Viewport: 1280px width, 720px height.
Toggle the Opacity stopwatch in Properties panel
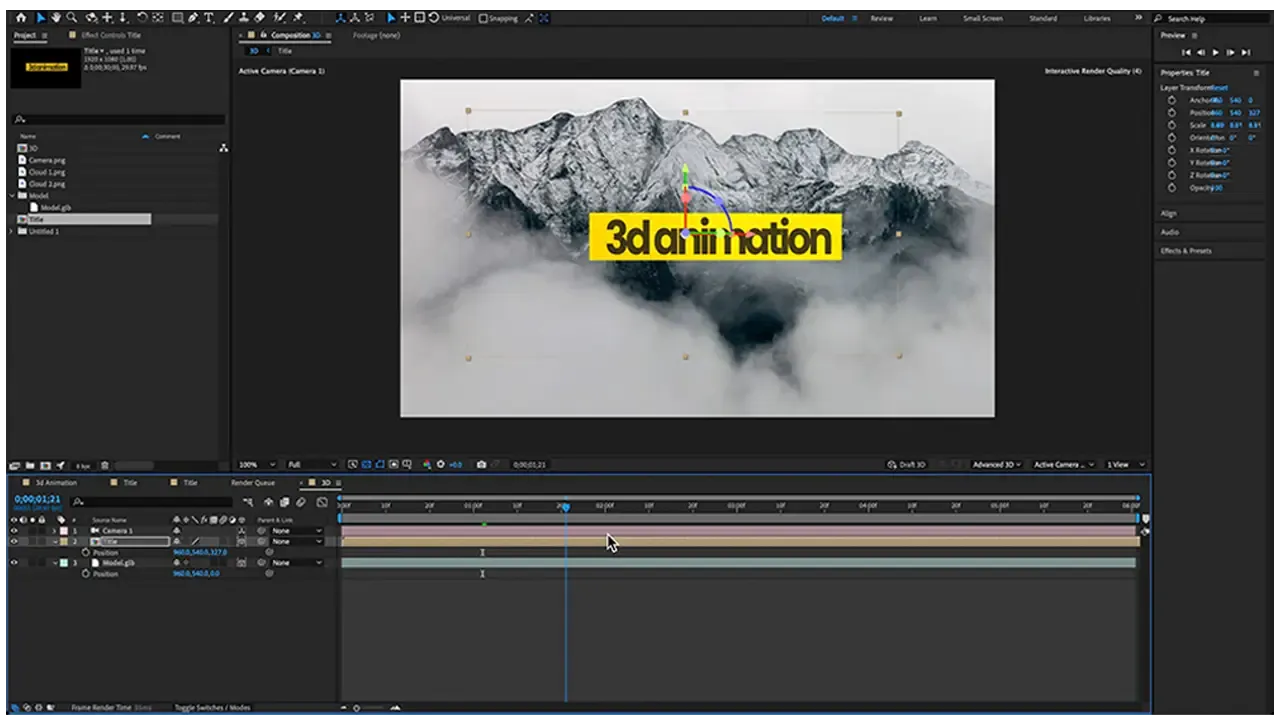coord(1172,188)
